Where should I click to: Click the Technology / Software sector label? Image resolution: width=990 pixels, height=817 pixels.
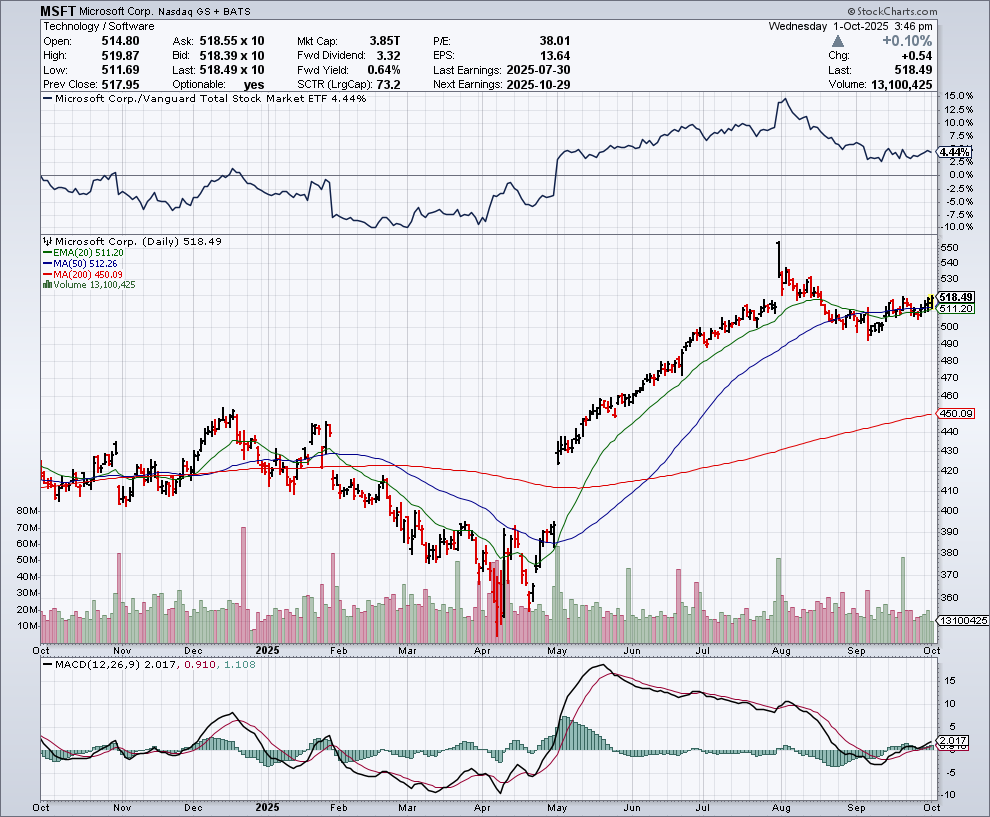point(99,26)
